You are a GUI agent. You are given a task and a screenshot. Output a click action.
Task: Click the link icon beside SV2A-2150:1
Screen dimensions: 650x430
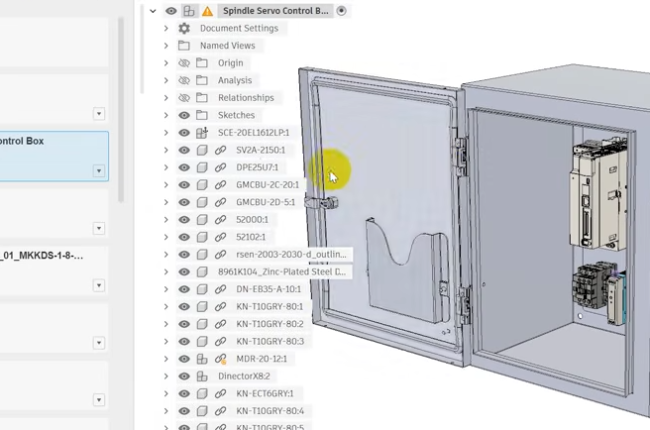220,150
